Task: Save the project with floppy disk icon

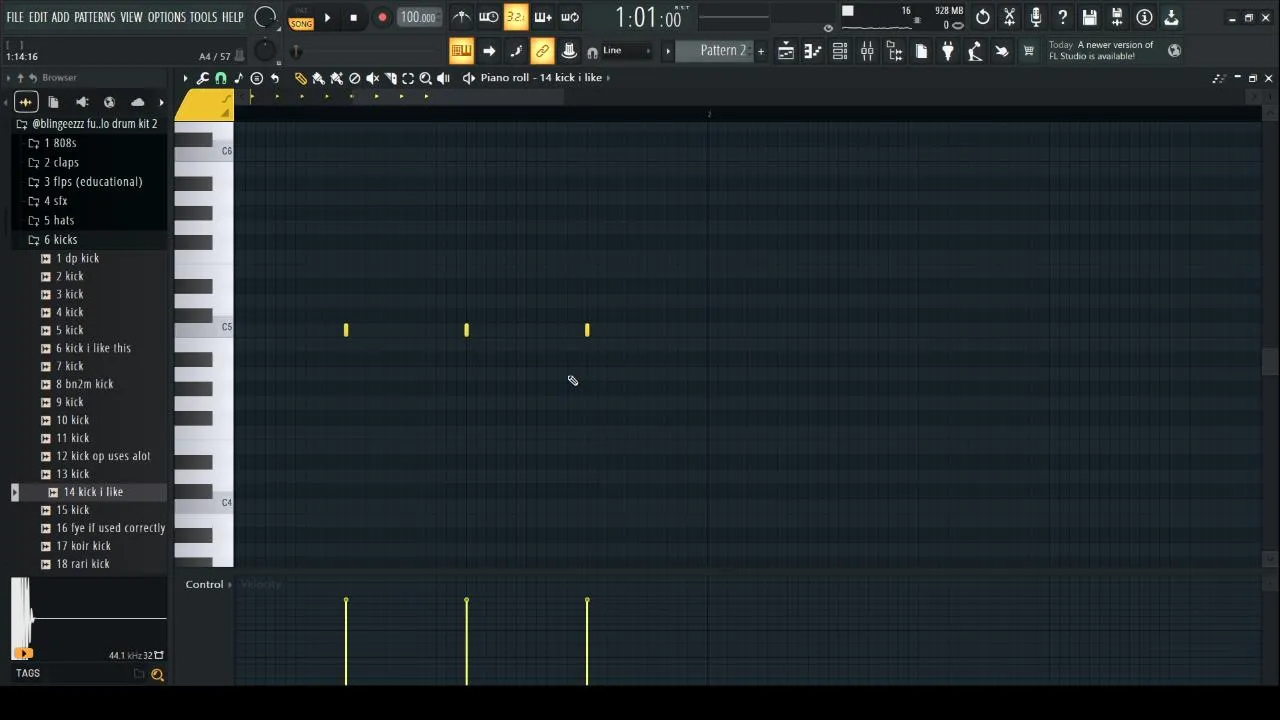Action: coord(1090,17)
